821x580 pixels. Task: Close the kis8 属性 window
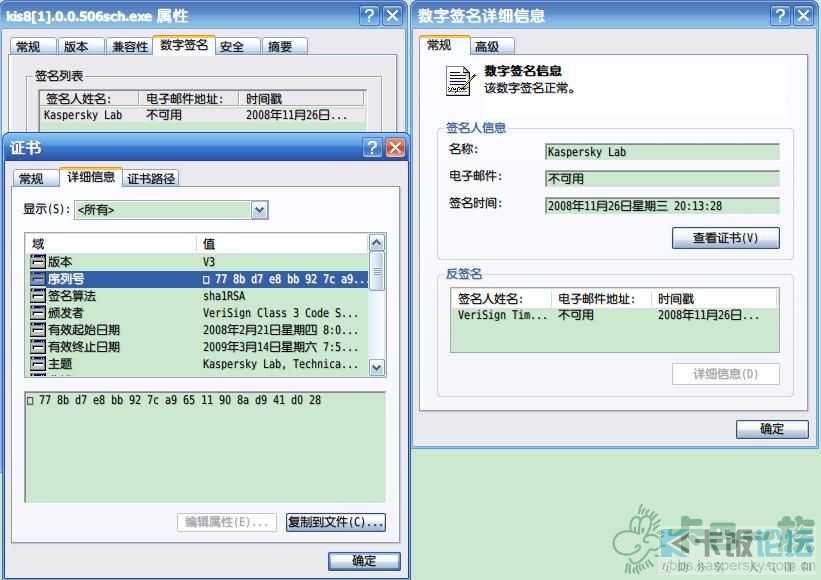click(x=393, y=15)
